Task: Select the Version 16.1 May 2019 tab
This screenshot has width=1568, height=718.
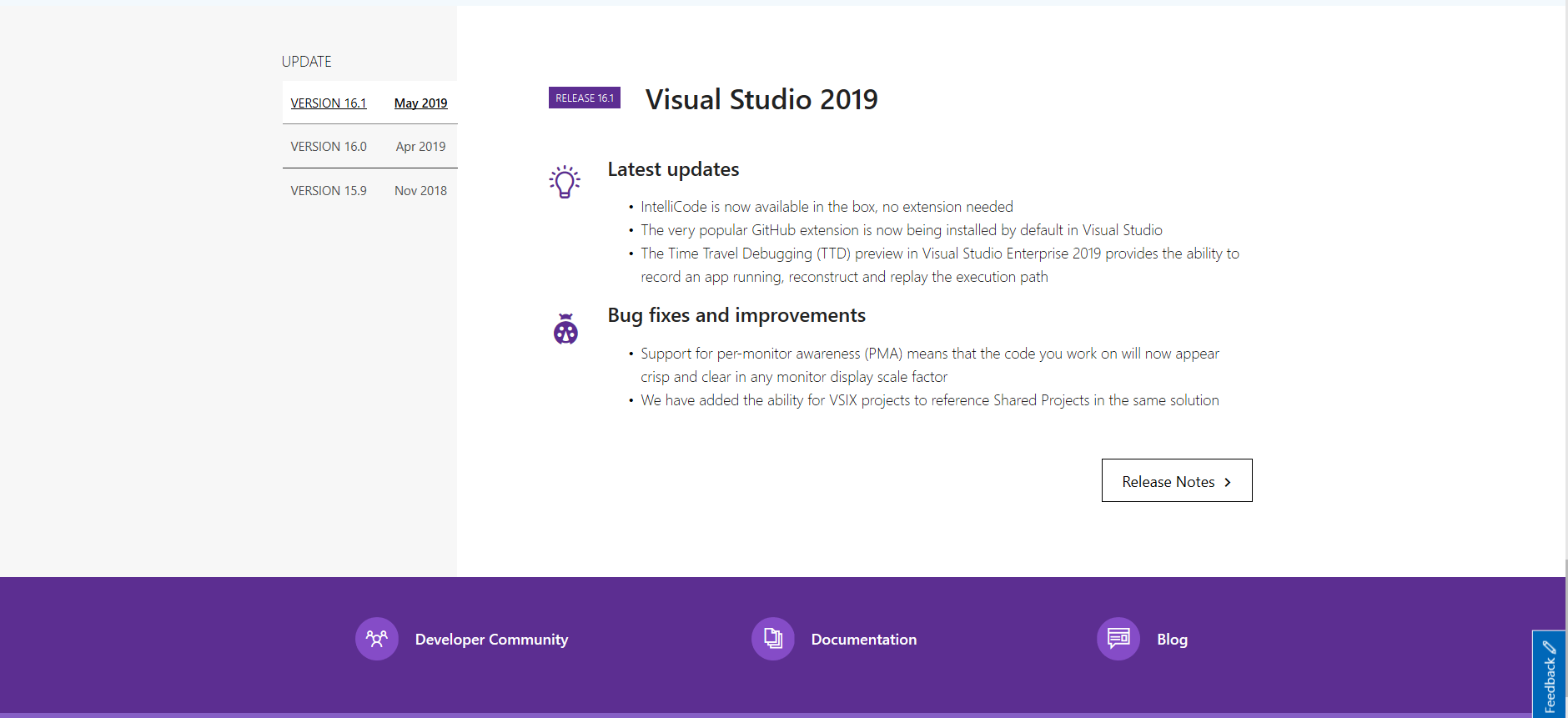Action: point(369,103)
